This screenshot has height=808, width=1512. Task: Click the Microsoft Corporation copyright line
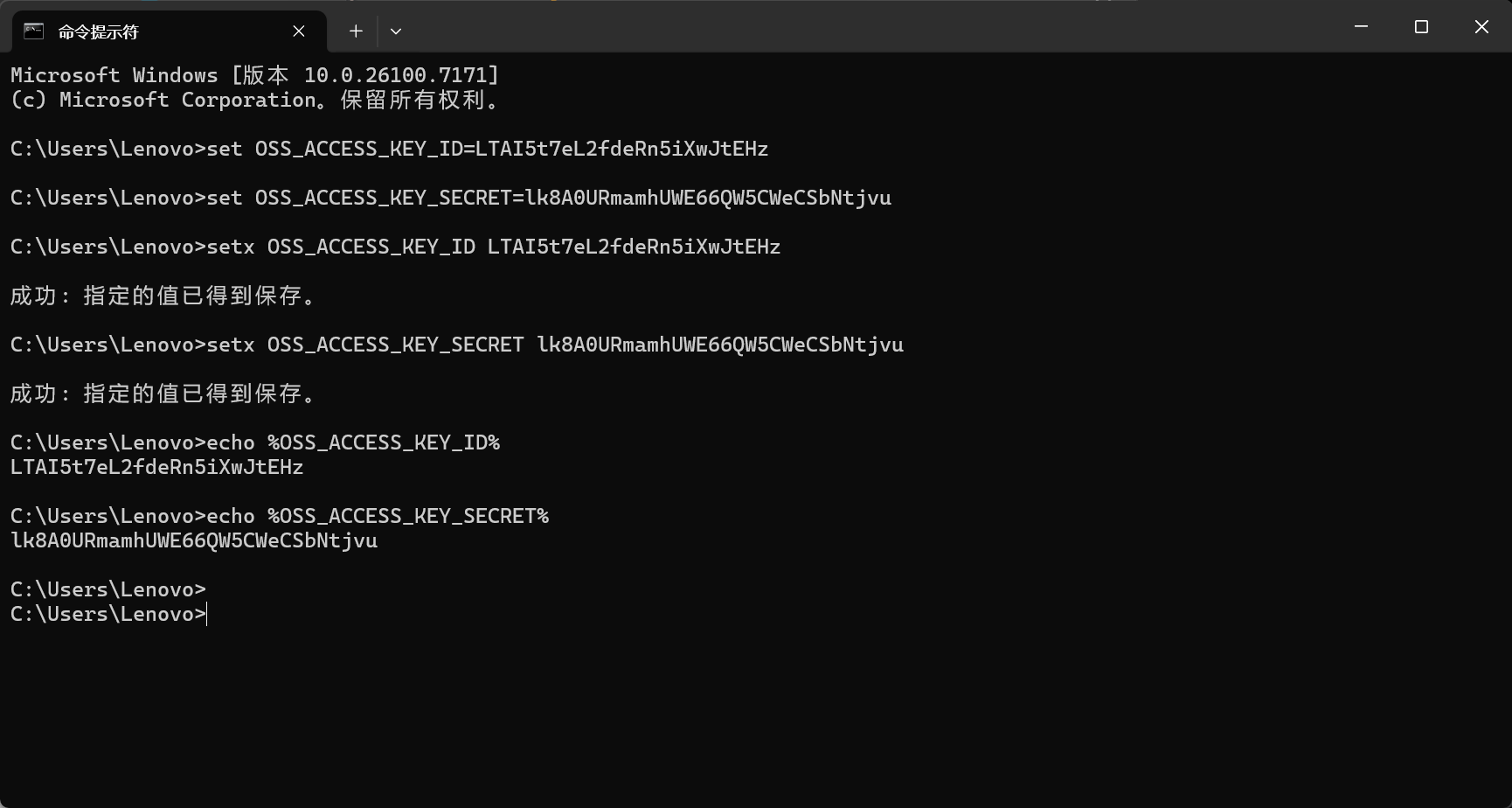pos(254,100)
